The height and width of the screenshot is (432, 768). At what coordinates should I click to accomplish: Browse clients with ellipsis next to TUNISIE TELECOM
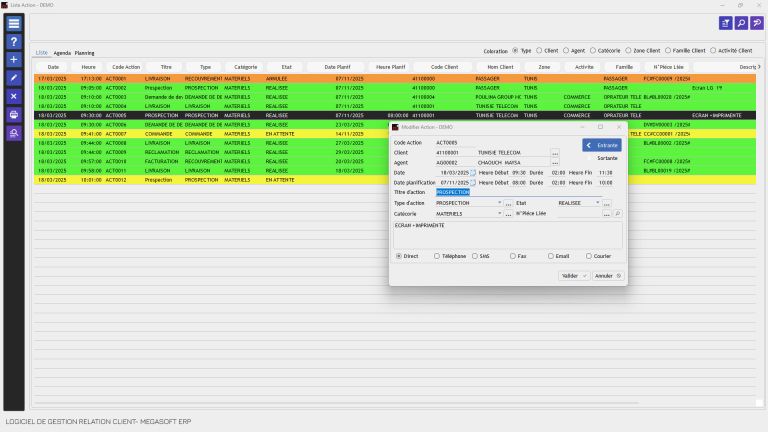[555, 153]
